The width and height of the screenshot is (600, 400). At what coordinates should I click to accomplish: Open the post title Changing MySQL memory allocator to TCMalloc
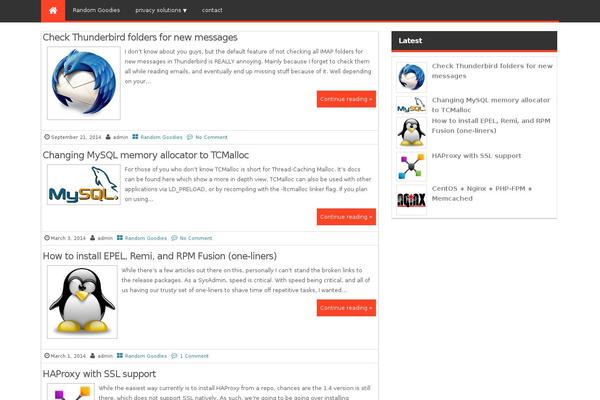pyautogui.click(x=146, y=155)
